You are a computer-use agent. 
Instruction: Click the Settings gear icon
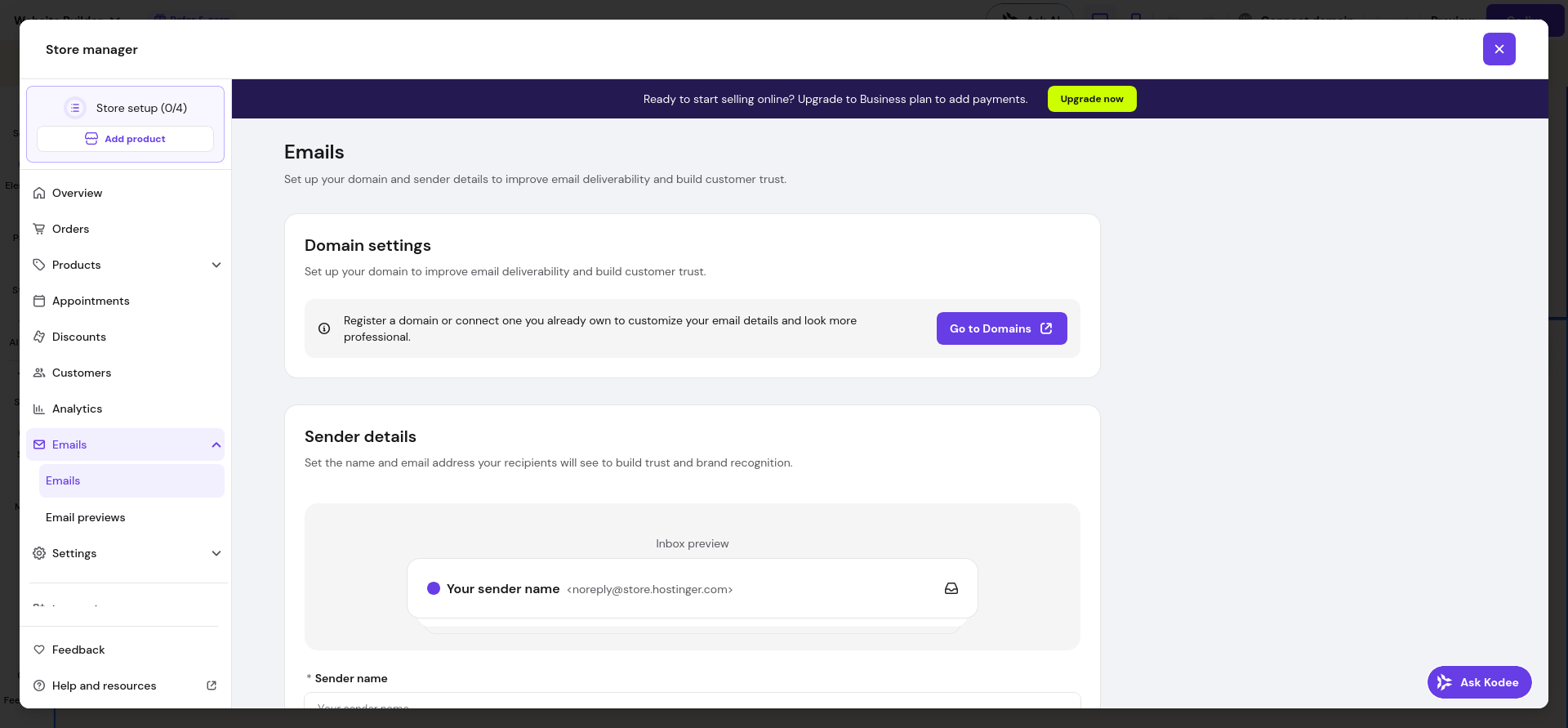coord(39,553)
